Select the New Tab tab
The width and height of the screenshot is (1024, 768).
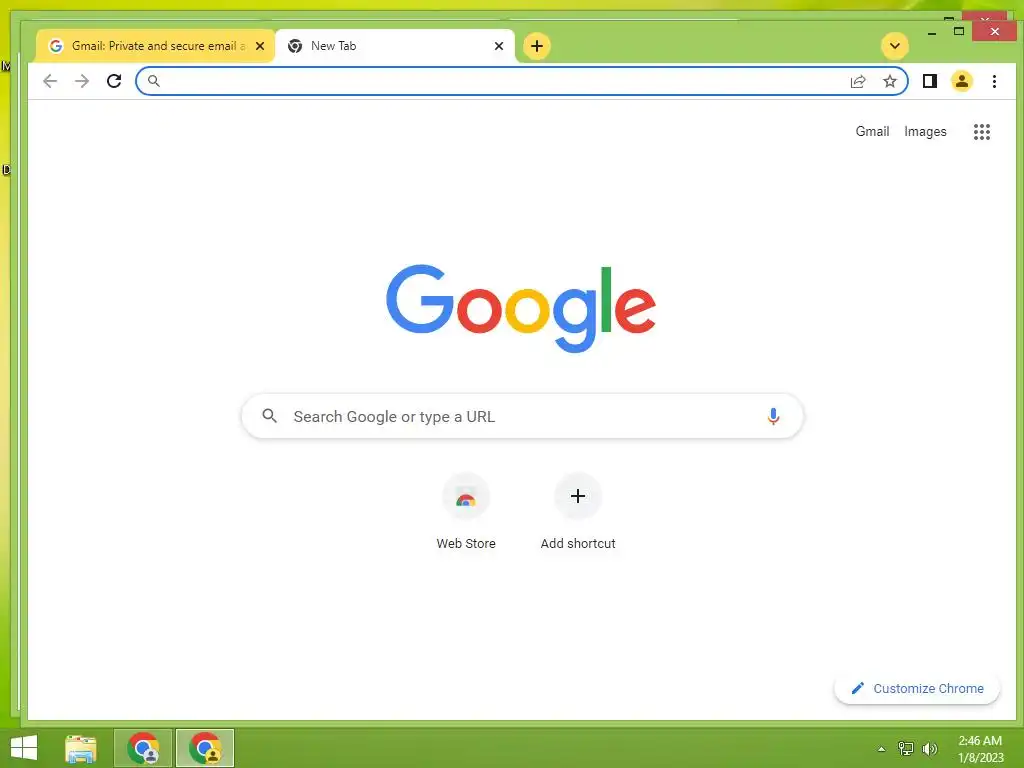394,46
